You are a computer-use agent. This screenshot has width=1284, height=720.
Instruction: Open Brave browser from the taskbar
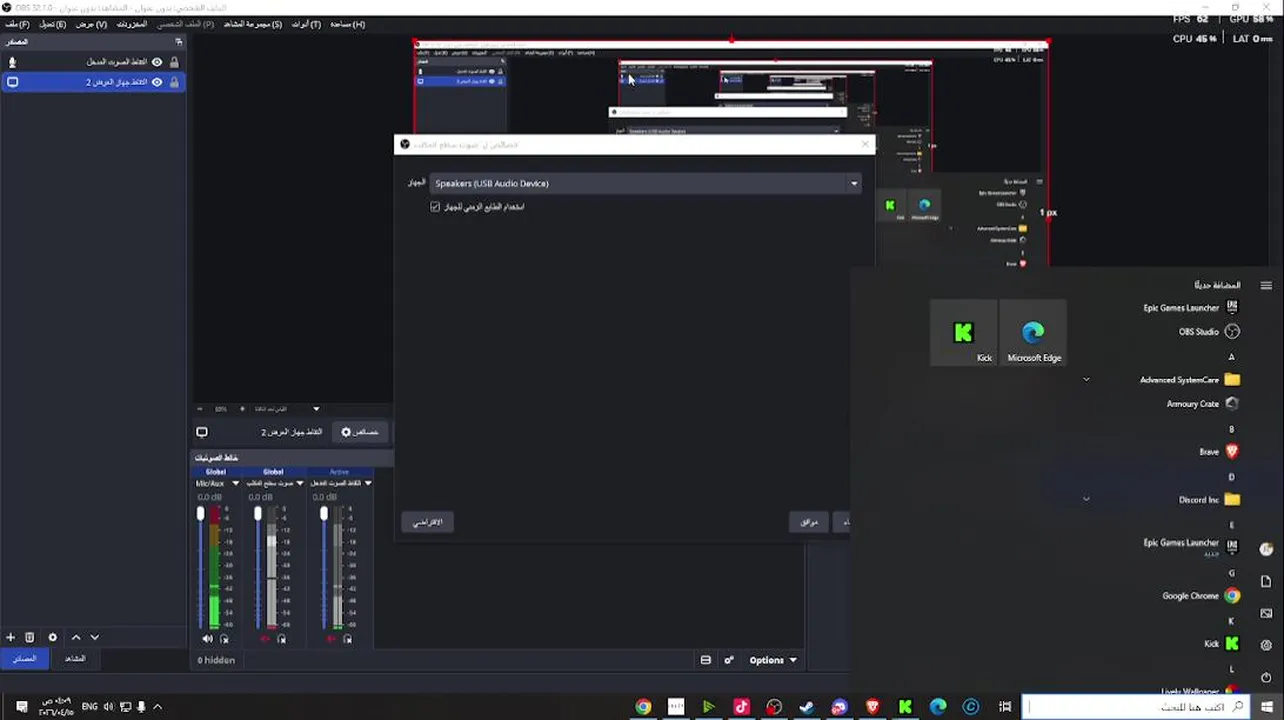[x=873, y=707]
